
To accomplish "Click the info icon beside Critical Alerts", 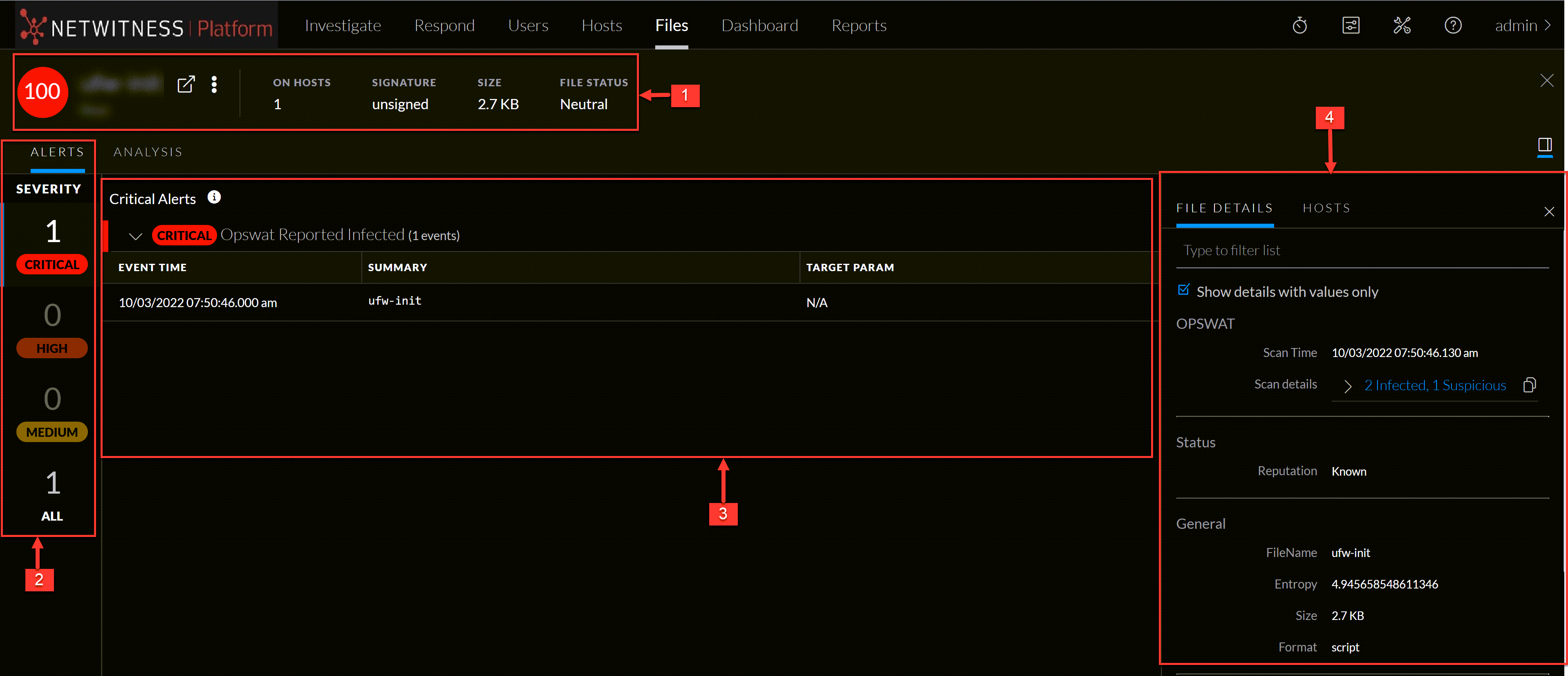I will click(x=214, y=197).
